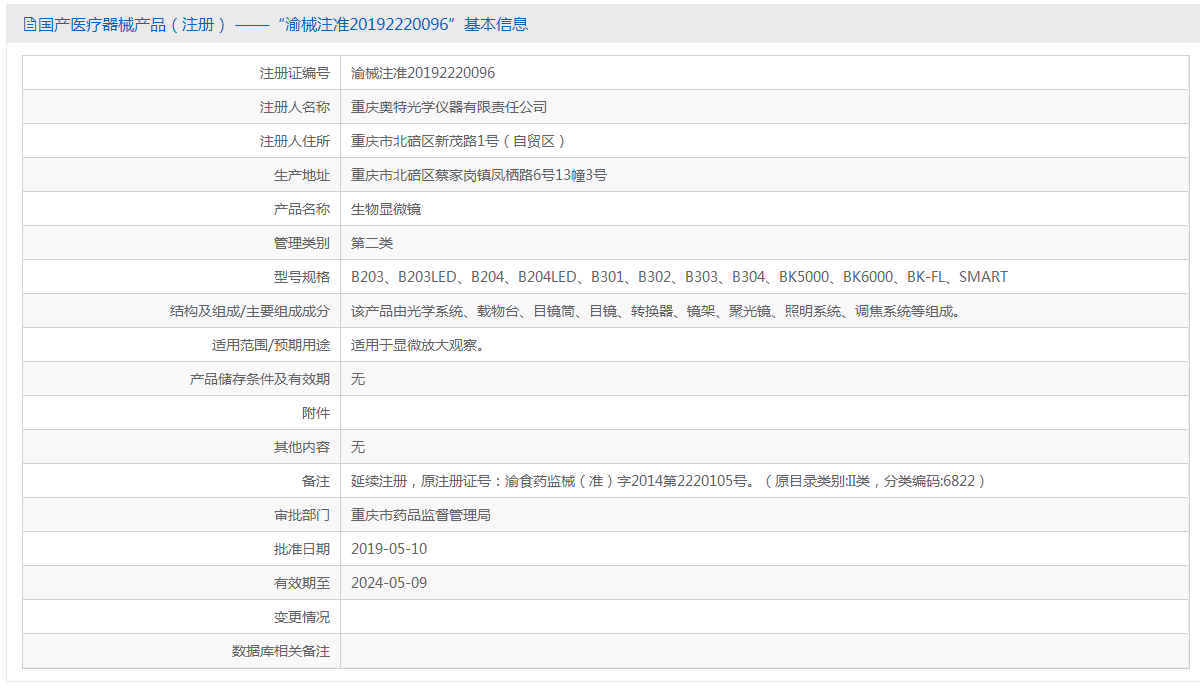Click the structure and composition description text
This screenshot has width=1200, height=691.
pyautogui.click(x=656, y=311)
